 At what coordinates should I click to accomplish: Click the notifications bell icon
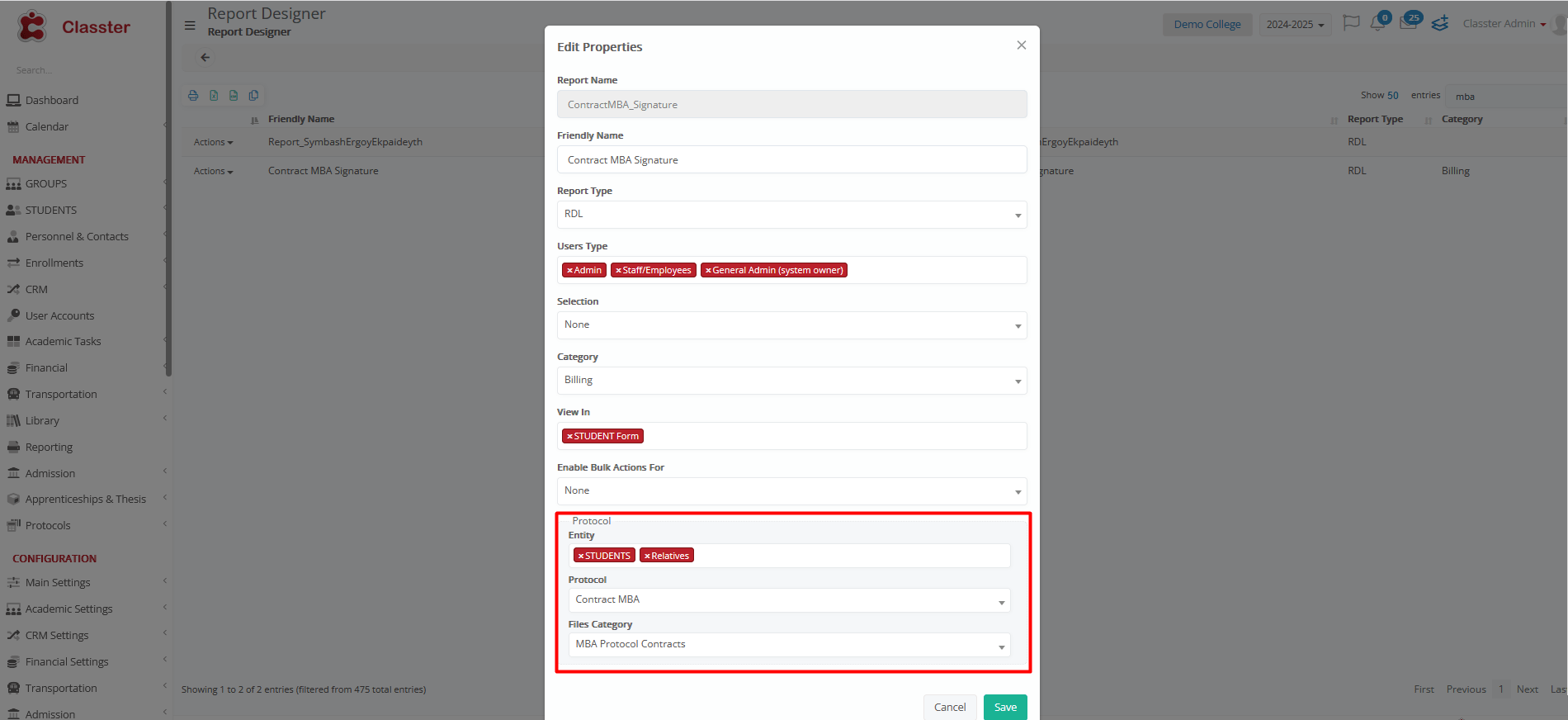click(1377, 23)
